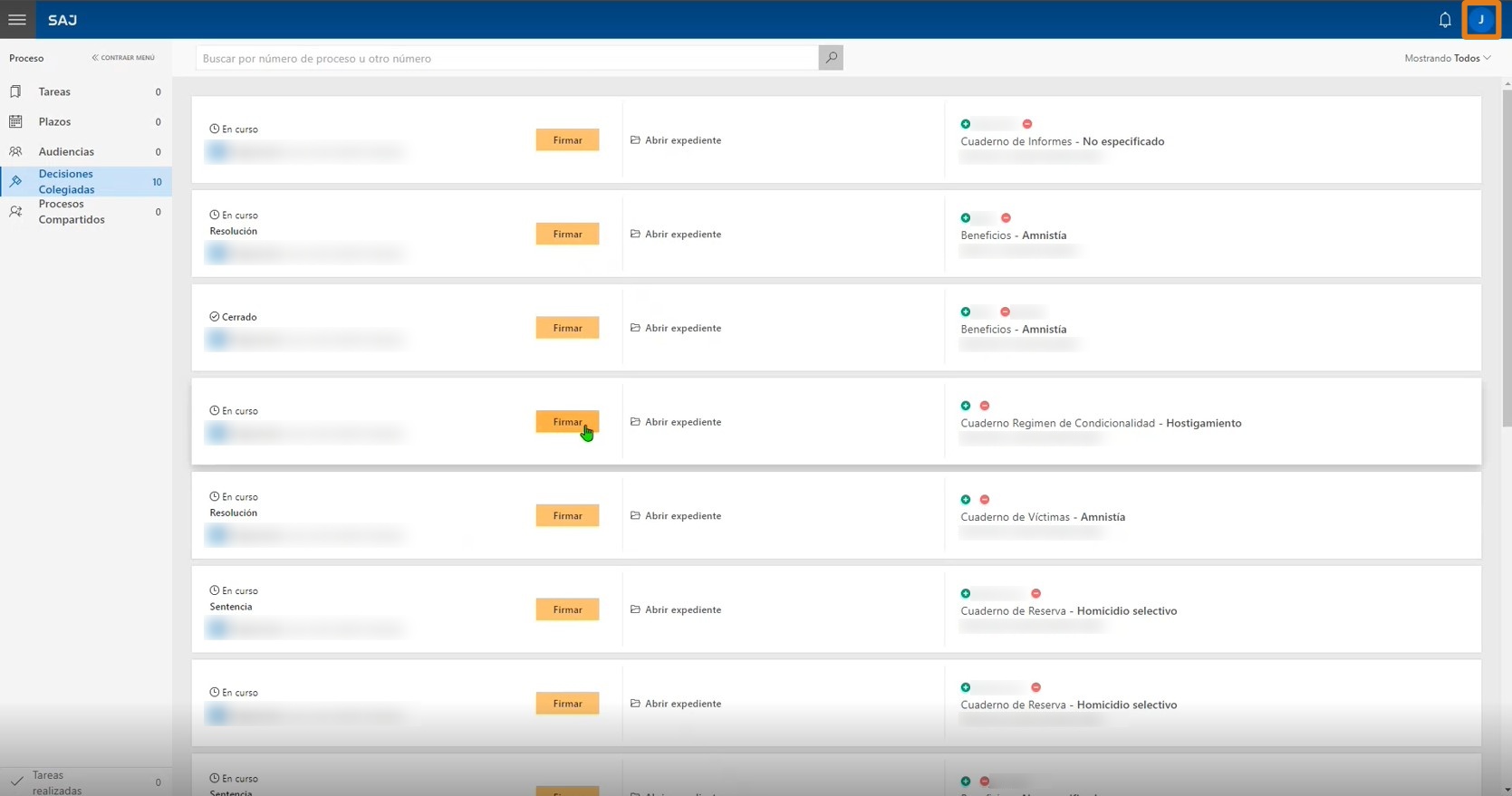Open Tareas in the sidebar
Viewport: 1512px width, 796px height.
point(86,91)
